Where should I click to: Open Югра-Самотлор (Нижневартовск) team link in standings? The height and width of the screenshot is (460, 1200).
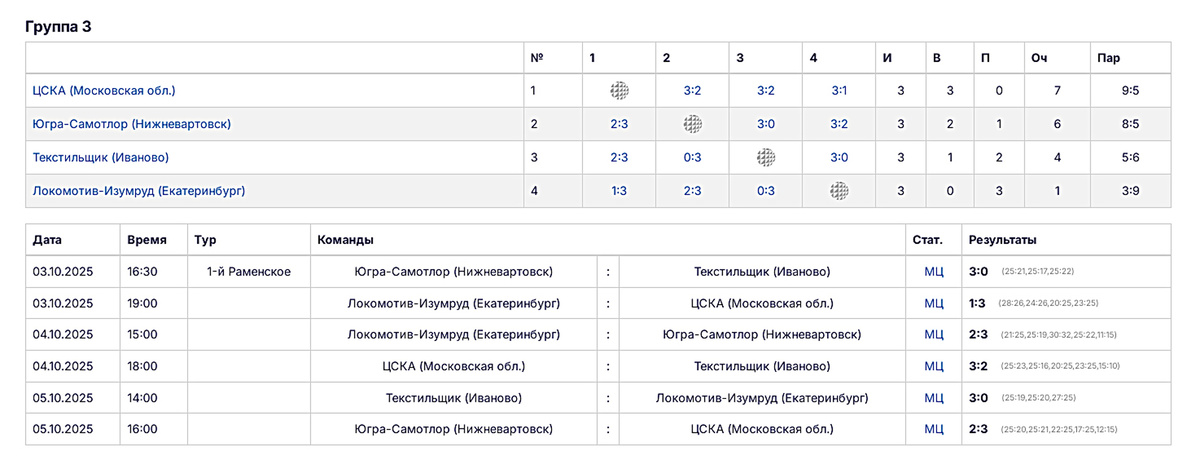pos(131,124)
